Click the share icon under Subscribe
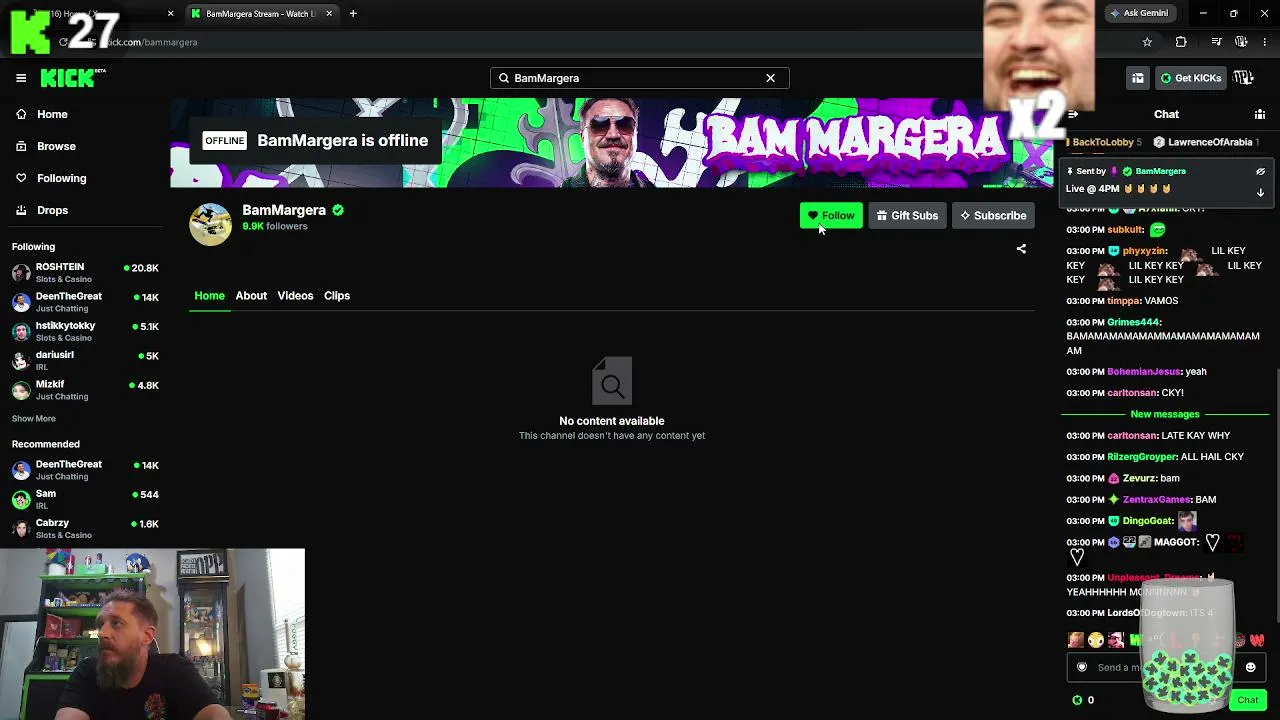The height and width of the screenshot is (720, 1280). [x=1021, y=249]
